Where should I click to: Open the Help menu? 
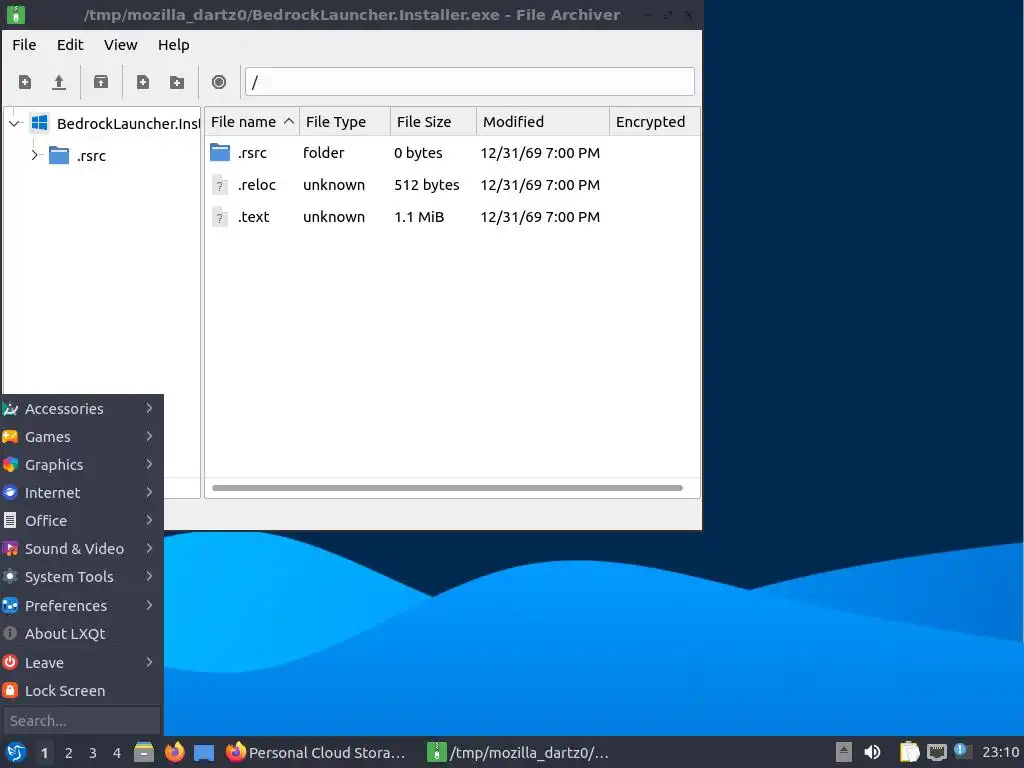point(174,45)
